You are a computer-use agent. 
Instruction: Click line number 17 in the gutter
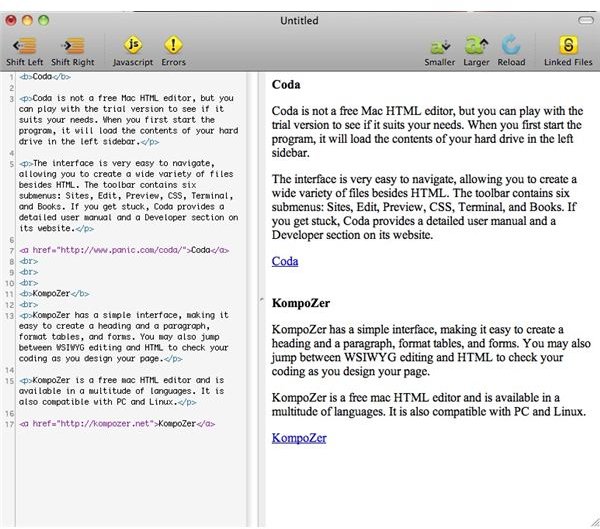coord(9,425)
